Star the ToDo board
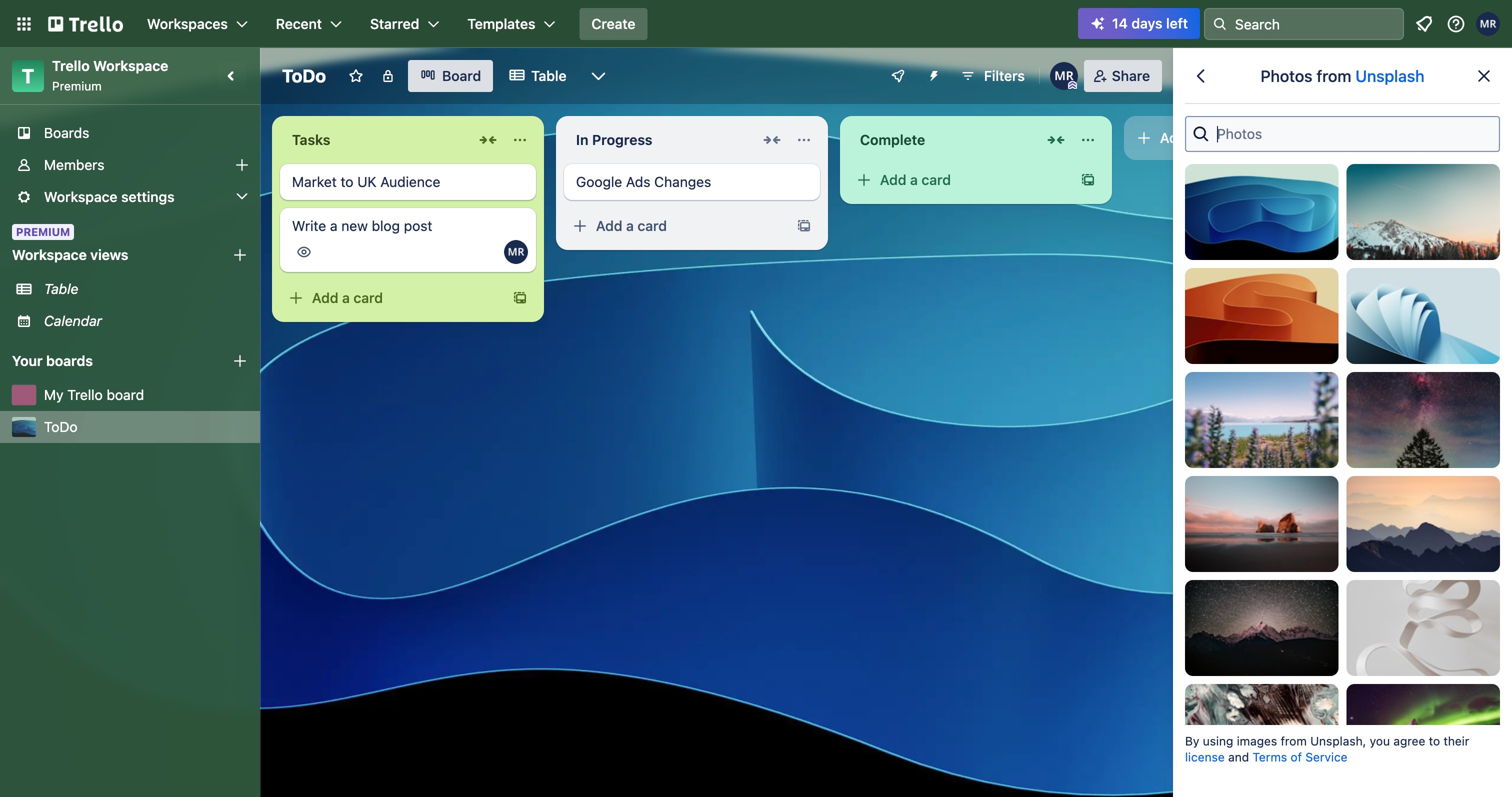The height and width of the screenshot is (797, 1512). click(355, 75)
